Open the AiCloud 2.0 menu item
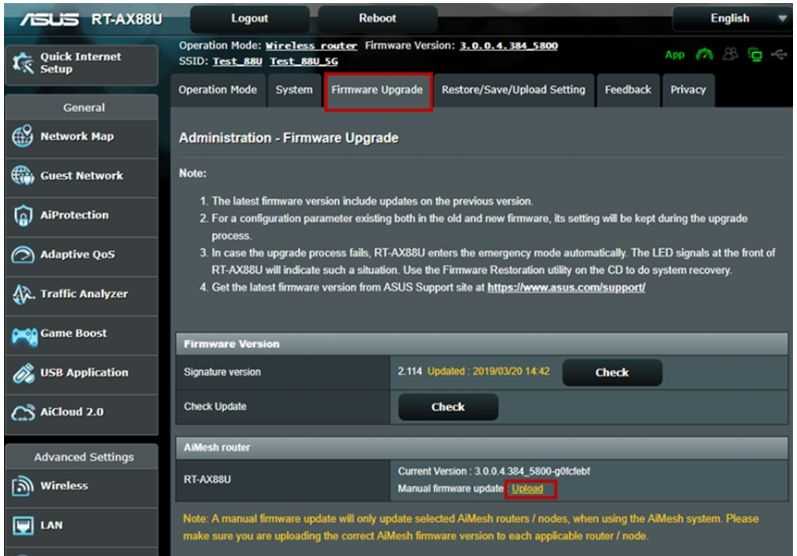 click(x=81, y=412)
